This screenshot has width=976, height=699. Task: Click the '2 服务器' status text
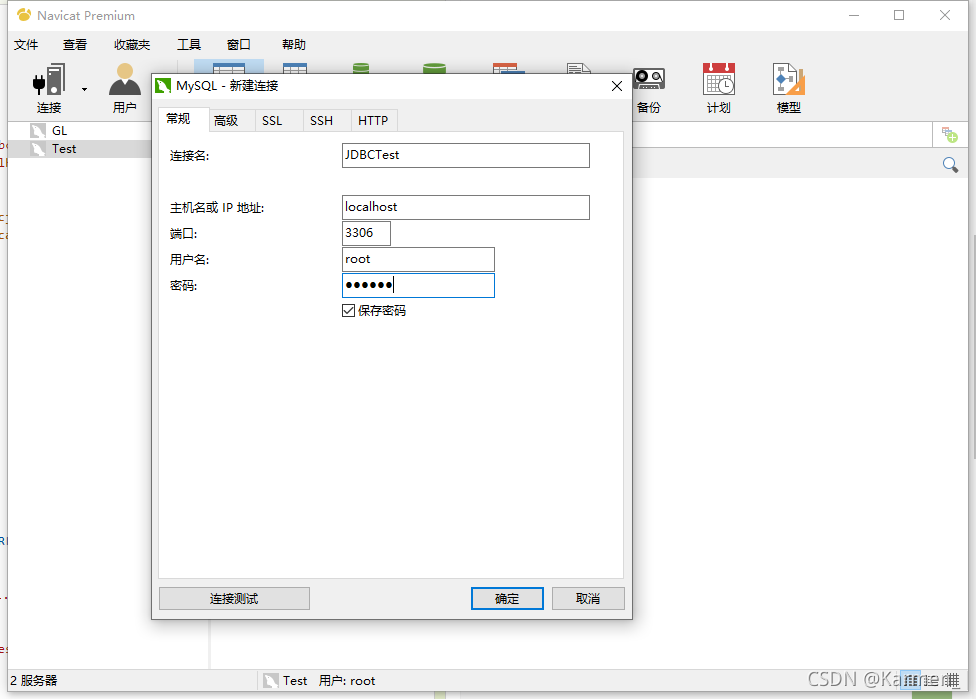click(34, 681)
